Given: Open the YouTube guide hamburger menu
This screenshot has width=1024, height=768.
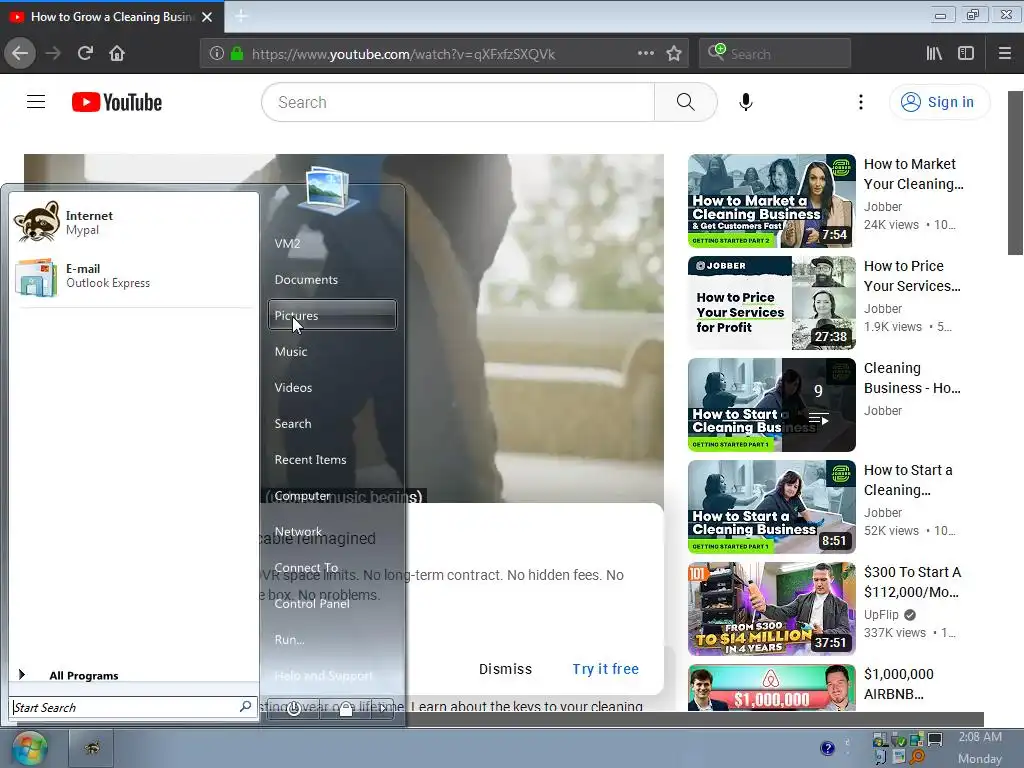Looking at the screenshot, I should (x=36, y=102).
